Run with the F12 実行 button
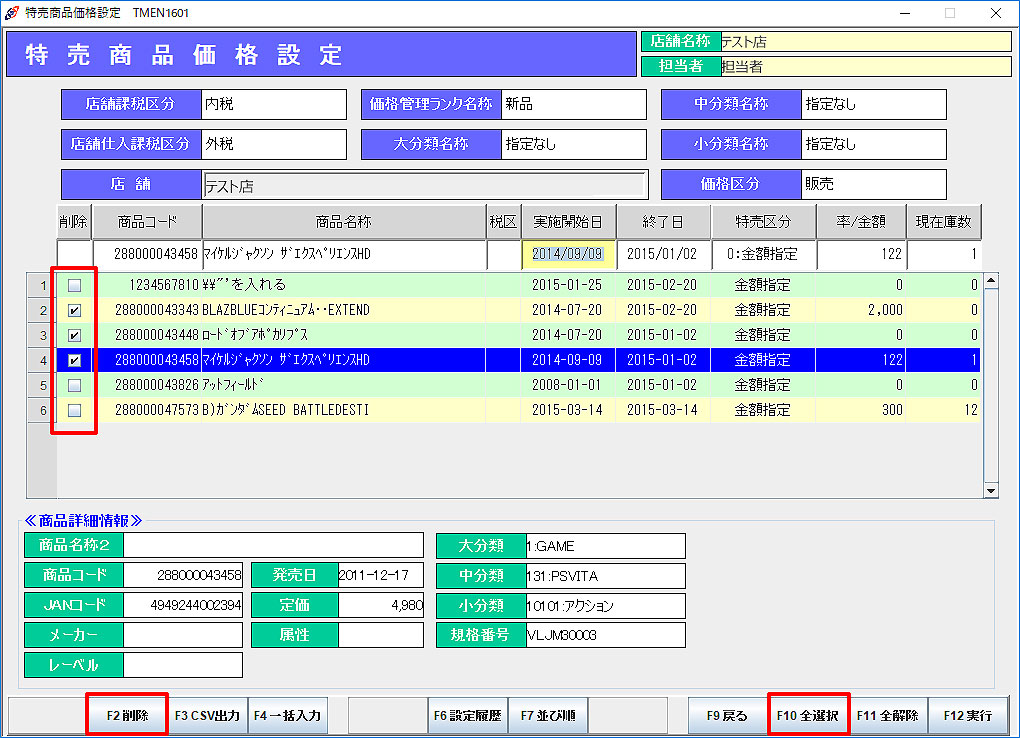1020x738 pixels. [x=967, y=716]
